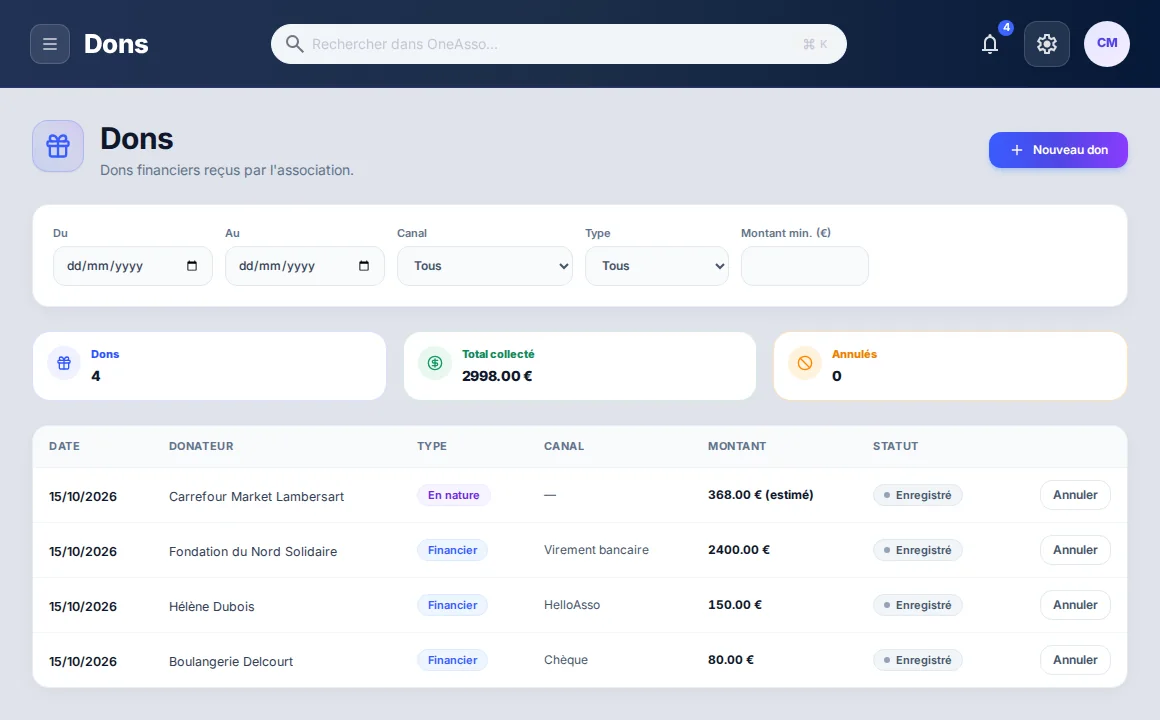Screen dimensions: 1160x720
Task: Click the STATUT column header
Action: coord(895,446)
